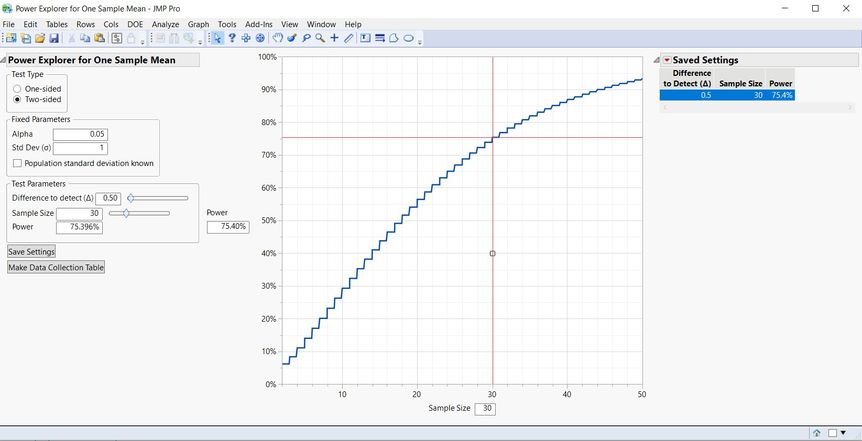862x441 pixels.
Task: Open the Graph menu
Action: tap(198, 24)
